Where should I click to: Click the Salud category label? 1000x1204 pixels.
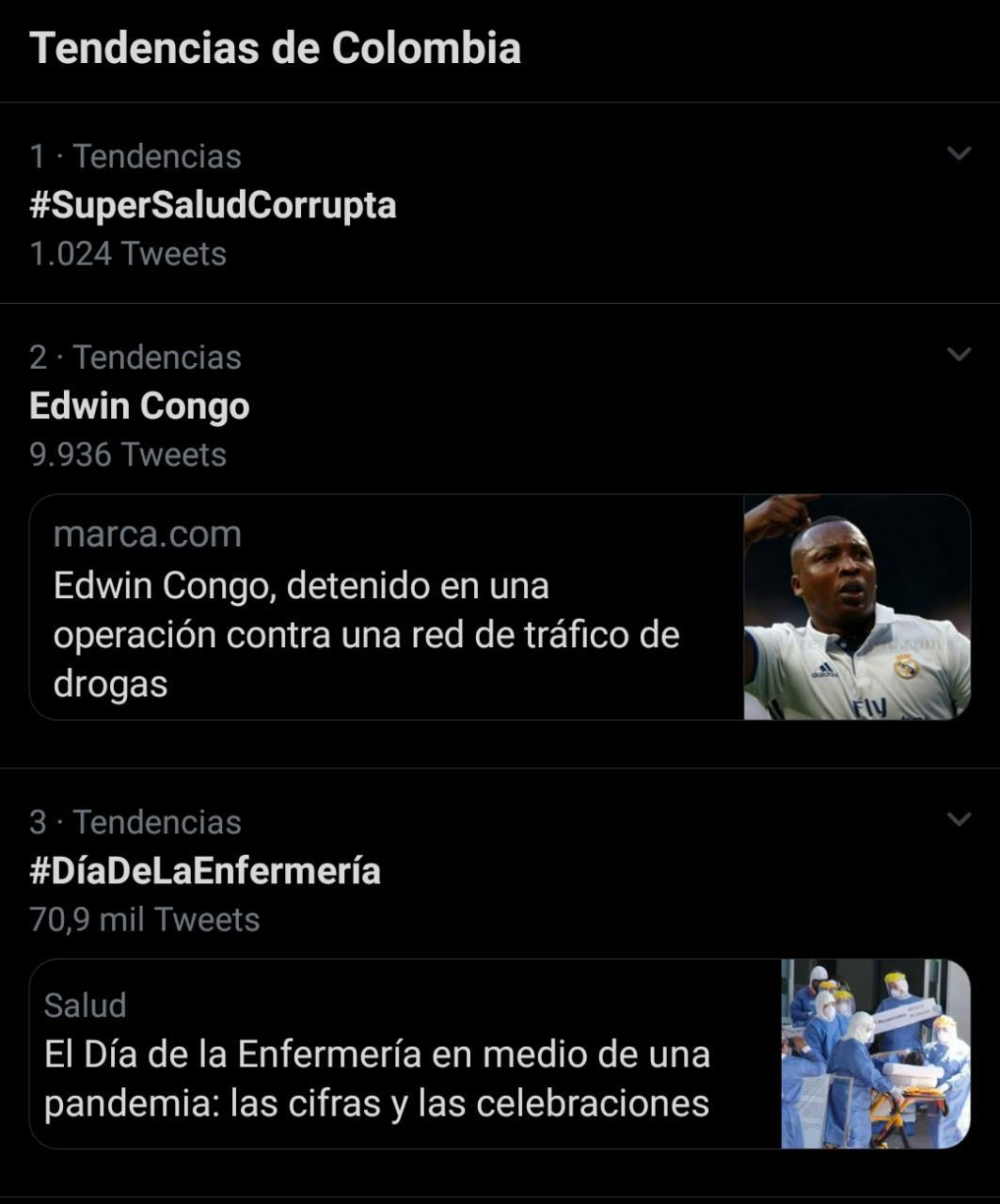85,1006
